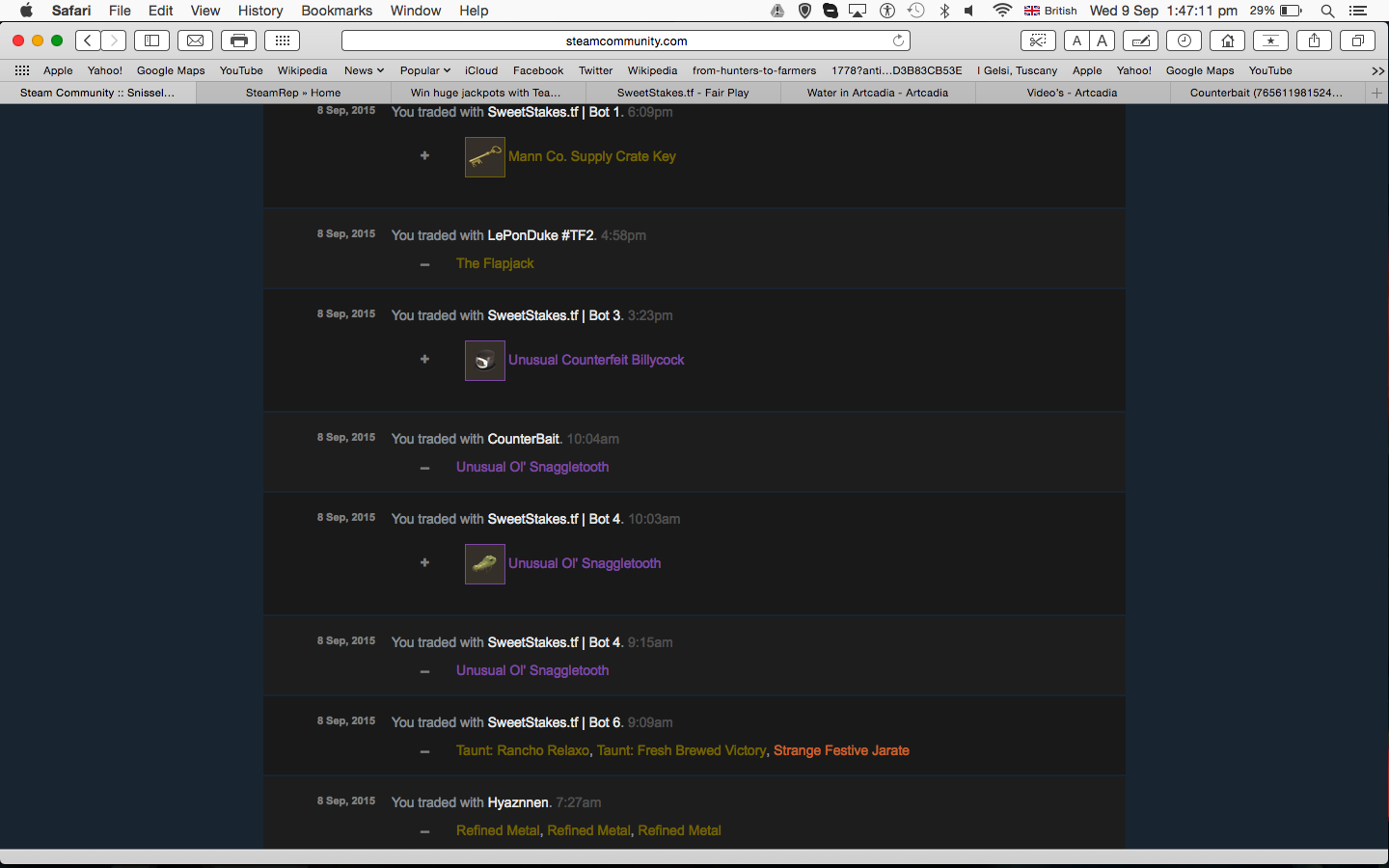Switch to the SteamRep » Home tab
The width and height of the screenshot is (1389, 868).
[293, 93]
